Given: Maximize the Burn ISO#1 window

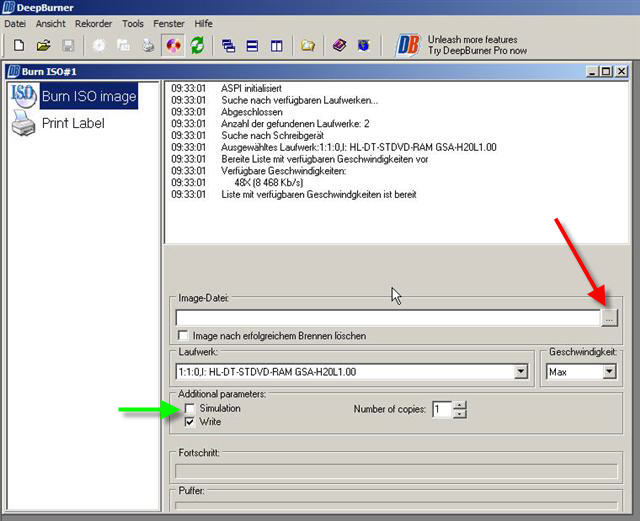Looking at the screenshot, I should (x=606, y=71).
